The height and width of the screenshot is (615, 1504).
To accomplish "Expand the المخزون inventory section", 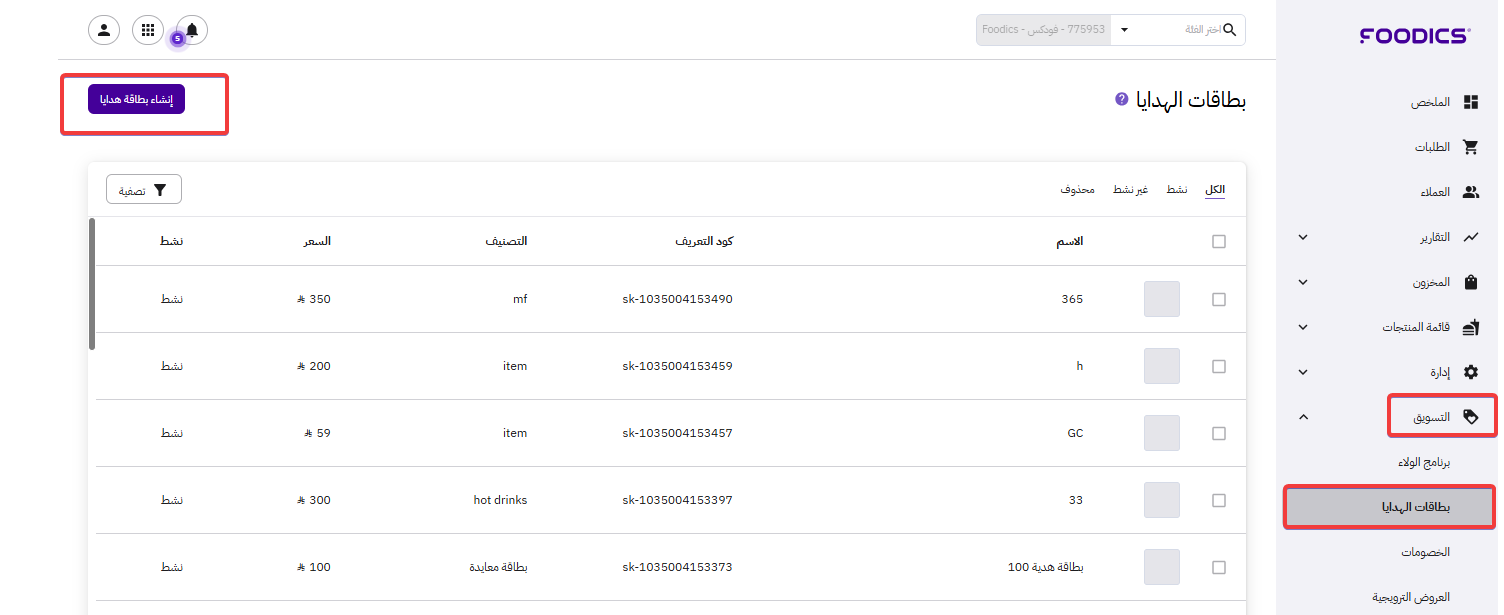I will [1302, 282].
